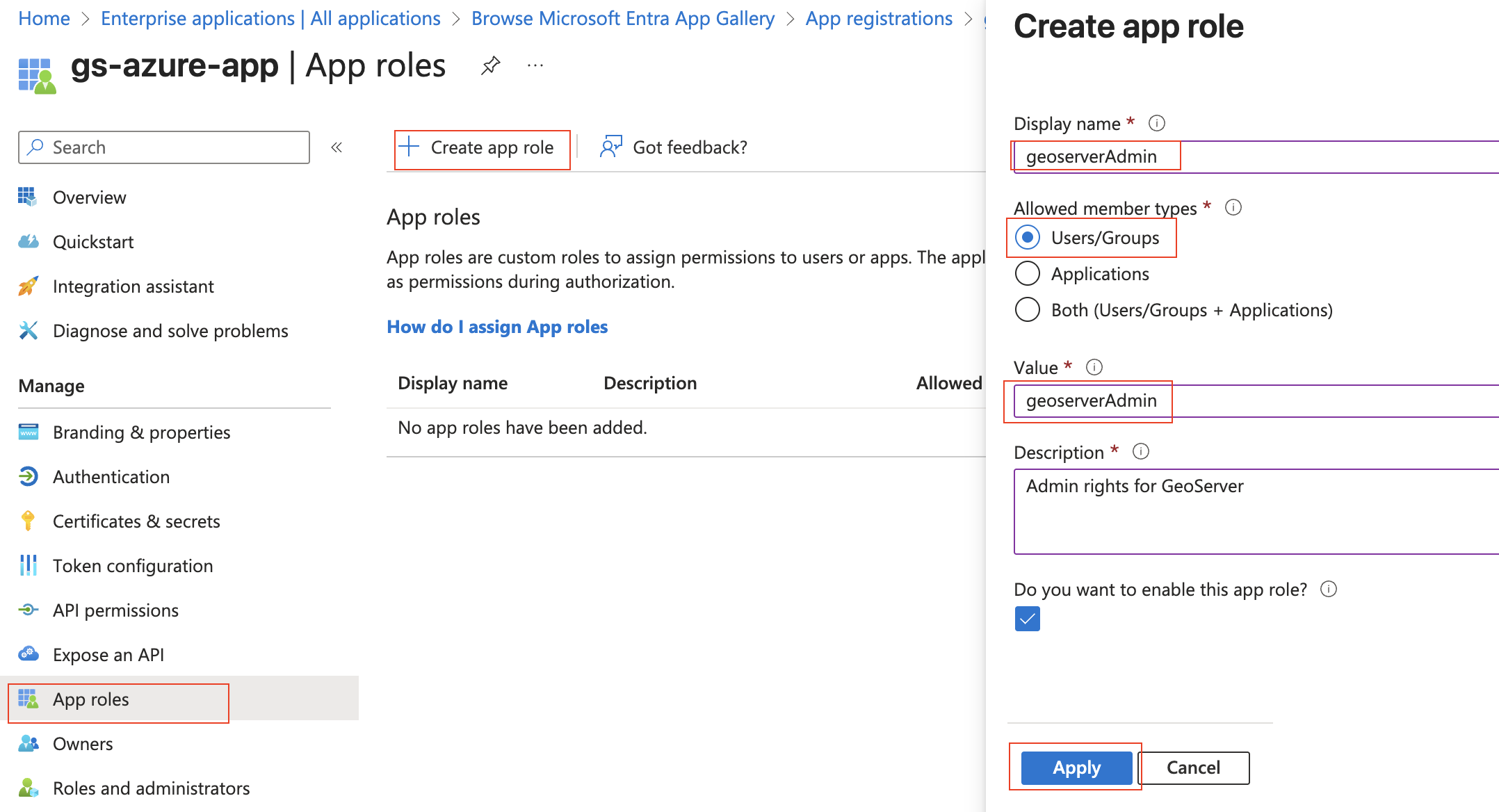
Task: Click the Certificates & secrets key icon
Action: [x=28, y=521]
